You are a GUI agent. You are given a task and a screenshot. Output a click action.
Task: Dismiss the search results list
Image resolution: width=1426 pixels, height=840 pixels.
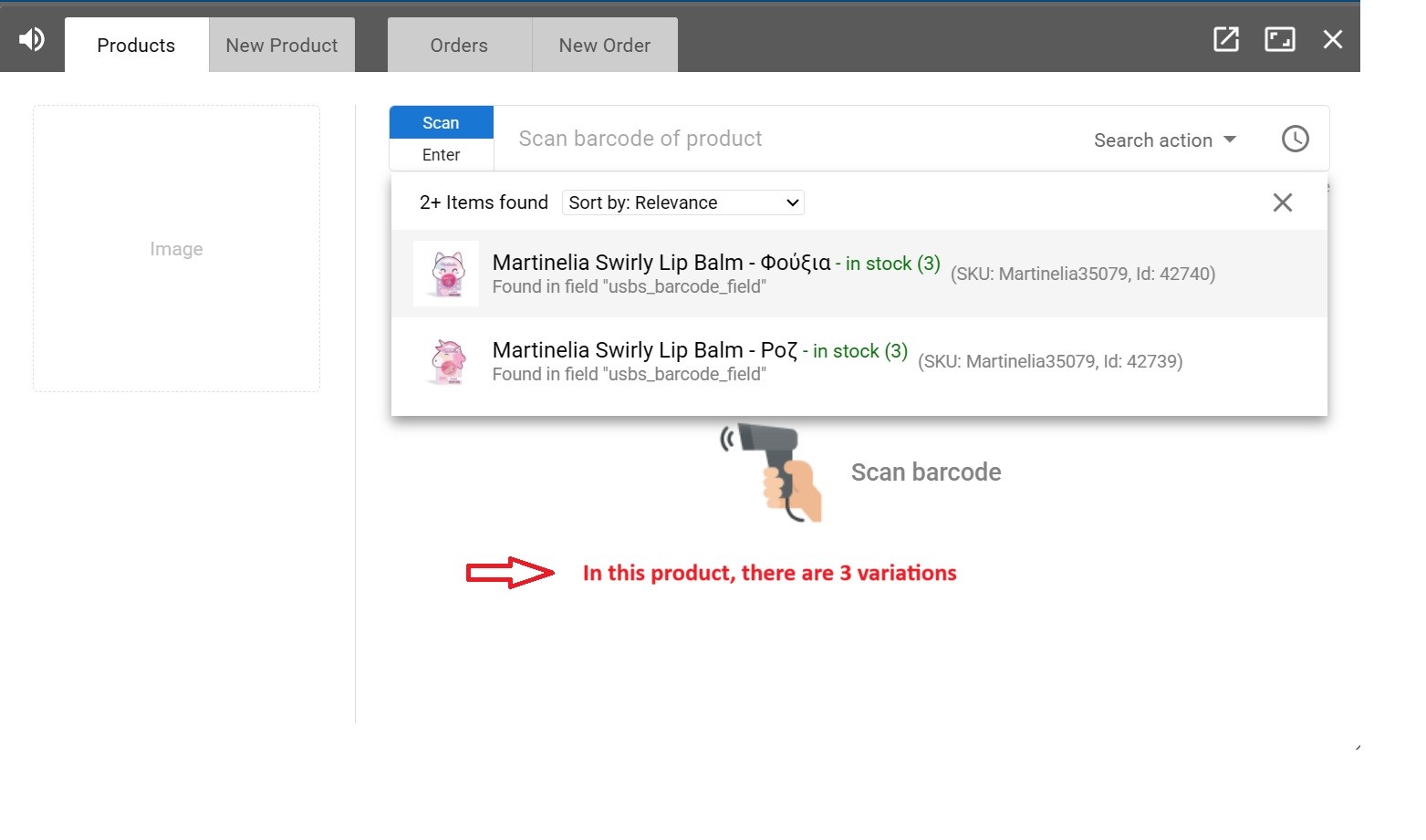pos(1282,202)
